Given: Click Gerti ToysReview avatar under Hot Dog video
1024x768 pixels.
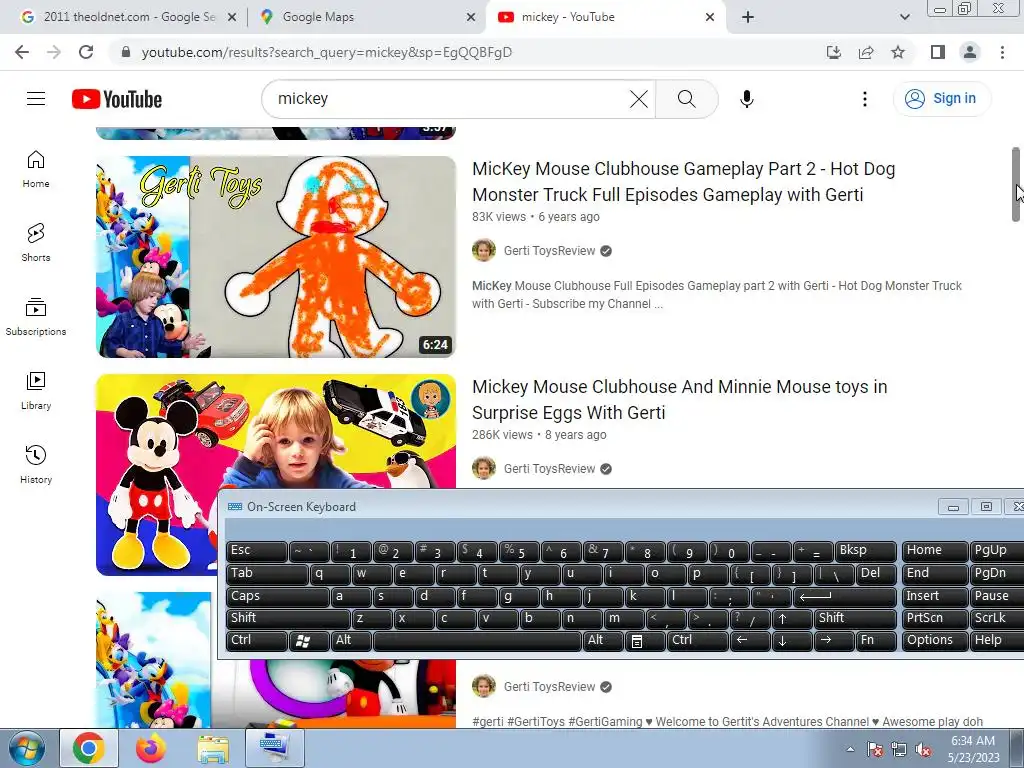Looking at the screenshot, I should [484, 250].
